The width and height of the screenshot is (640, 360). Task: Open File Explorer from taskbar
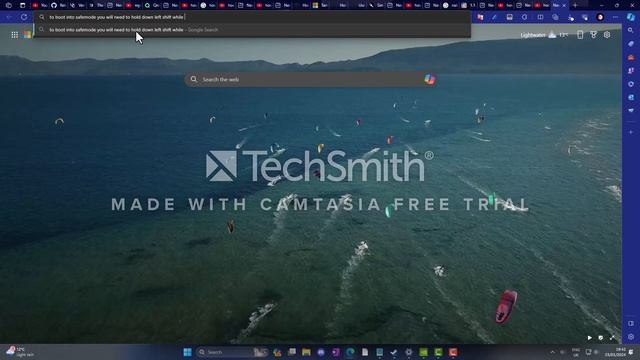306,352
